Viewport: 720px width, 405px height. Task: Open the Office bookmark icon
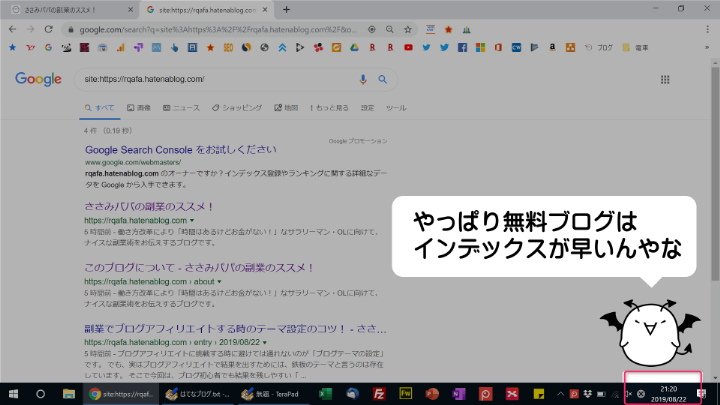(498, 47)
